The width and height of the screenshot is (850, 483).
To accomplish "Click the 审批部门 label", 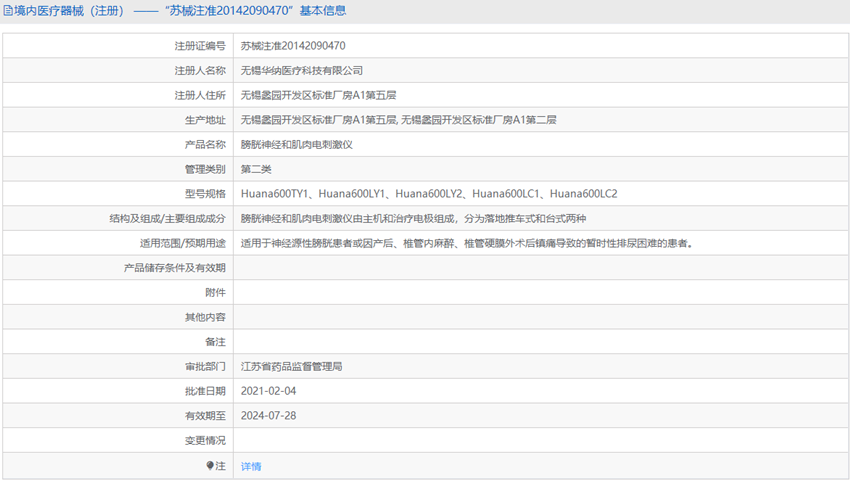I will pos(205,366).
